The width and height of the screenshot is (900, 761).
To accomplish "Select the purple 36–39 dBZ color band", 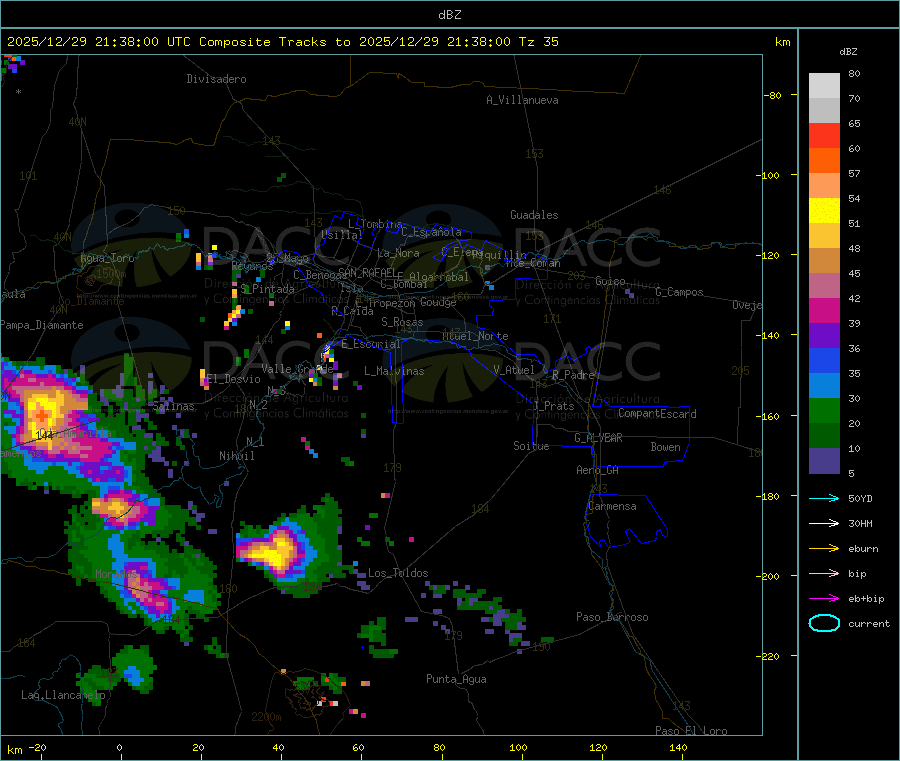I will 824,336.
